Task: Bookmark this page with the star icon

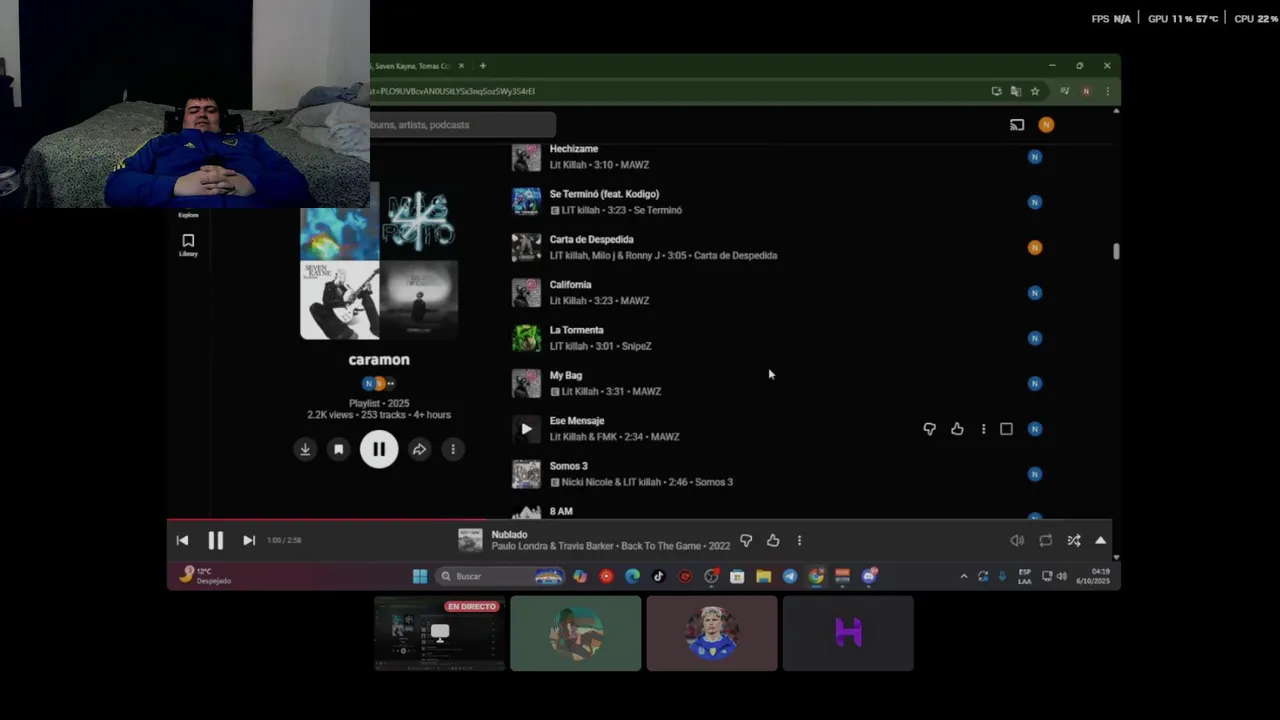Action: 1035,91
